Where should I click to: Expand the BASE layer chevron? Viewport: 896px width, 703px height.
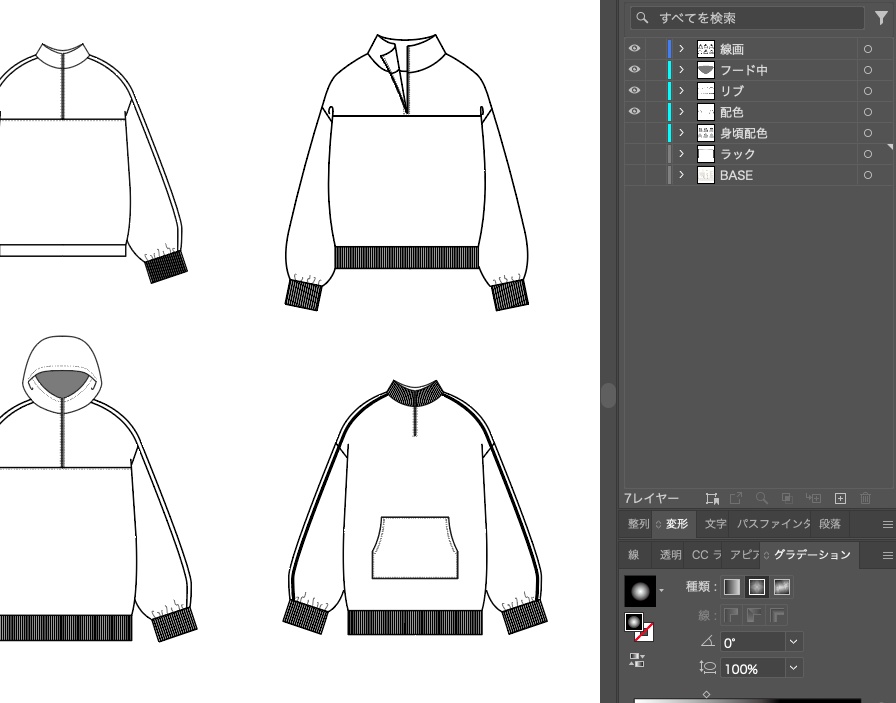pos(681,175)
